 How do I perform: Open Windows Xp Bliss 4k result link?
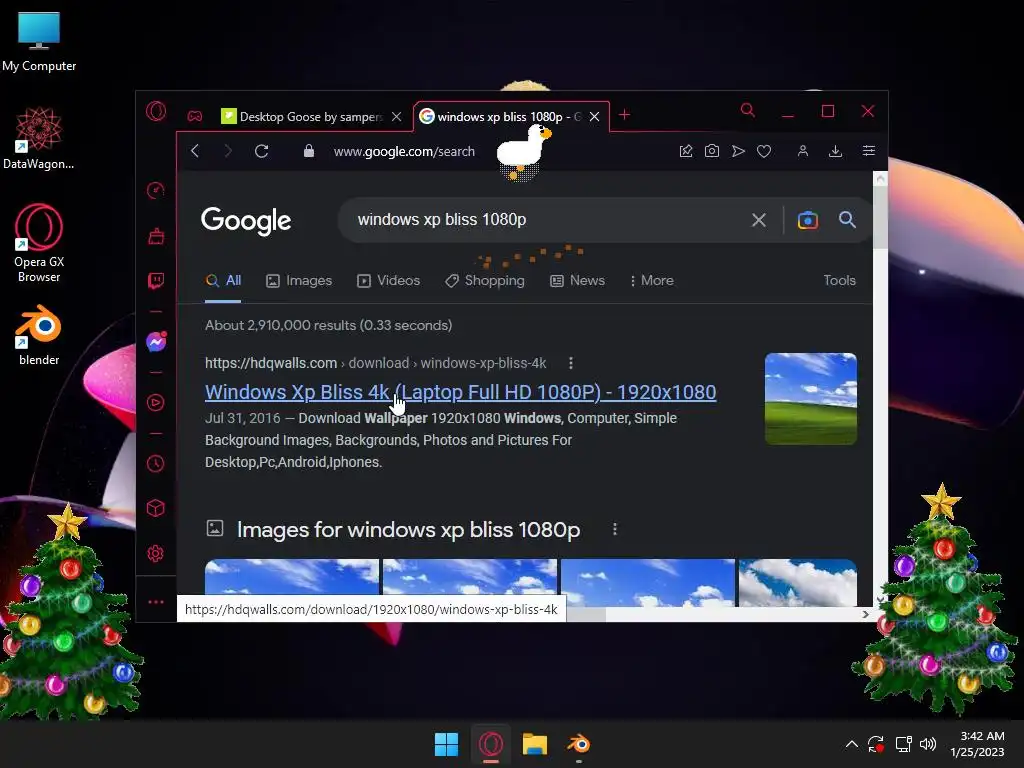click(x=460, y=392)
